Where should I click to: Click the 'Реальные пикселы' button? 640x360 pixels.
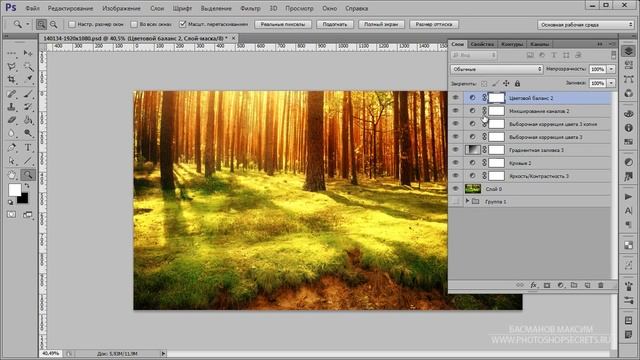coord(283,24)
